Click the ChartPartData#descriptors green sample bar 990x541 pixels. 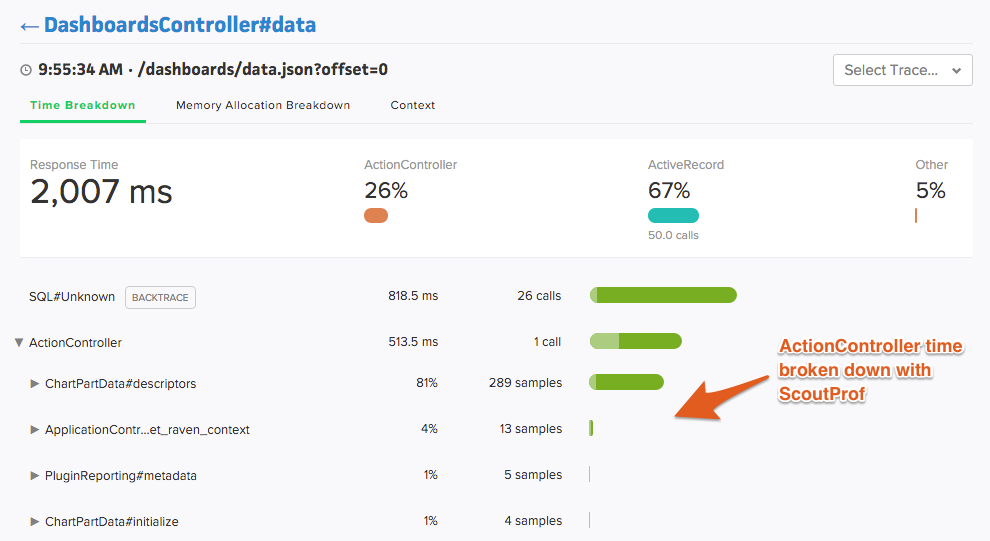(626, 382)
